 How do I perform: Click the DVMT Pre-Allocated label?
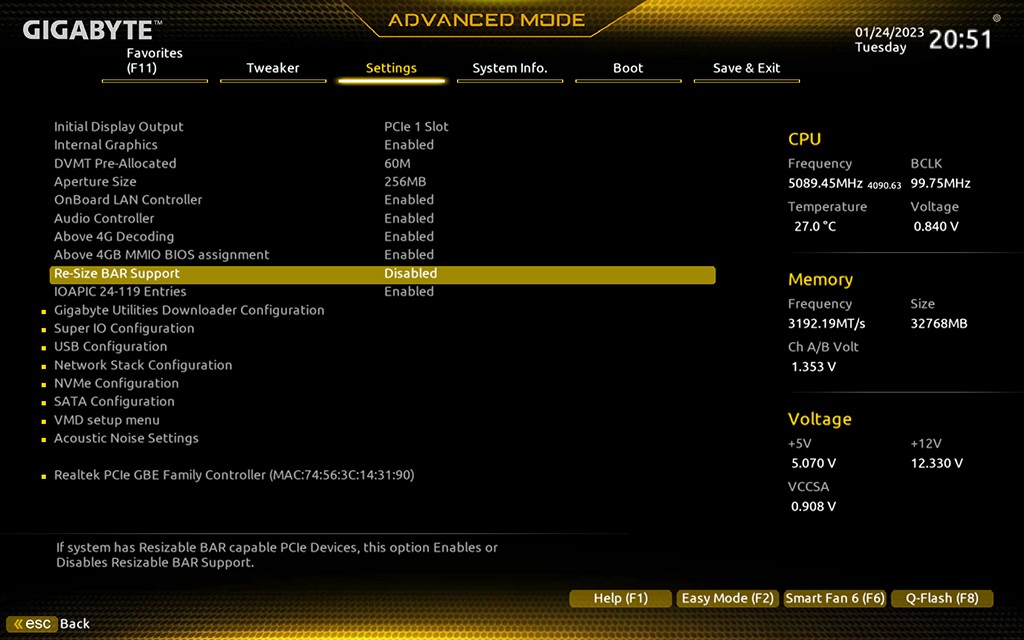click(115, 163)
